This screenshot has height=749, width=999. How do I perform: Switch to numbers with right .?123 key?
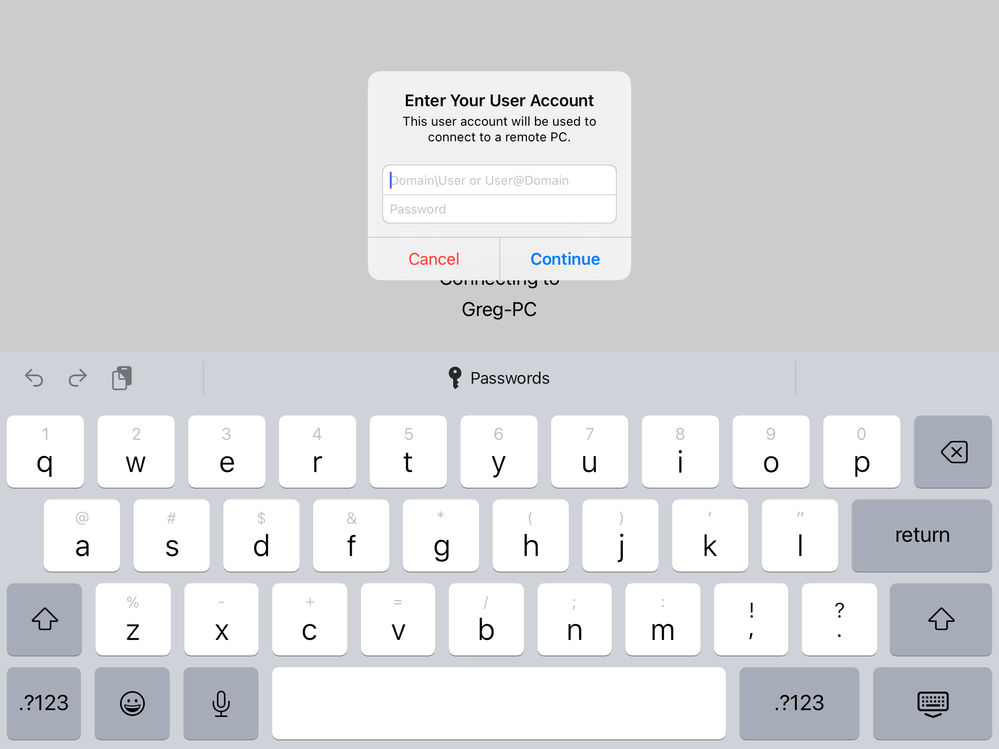[x=799, y=703]
